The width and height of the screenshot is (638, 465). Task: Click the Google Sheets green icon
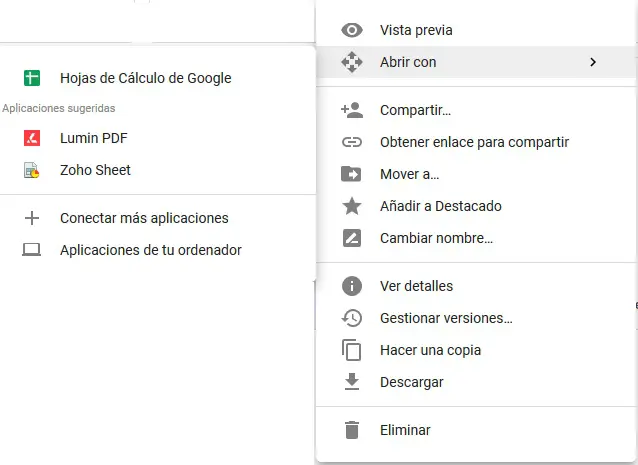pos(31,78)
